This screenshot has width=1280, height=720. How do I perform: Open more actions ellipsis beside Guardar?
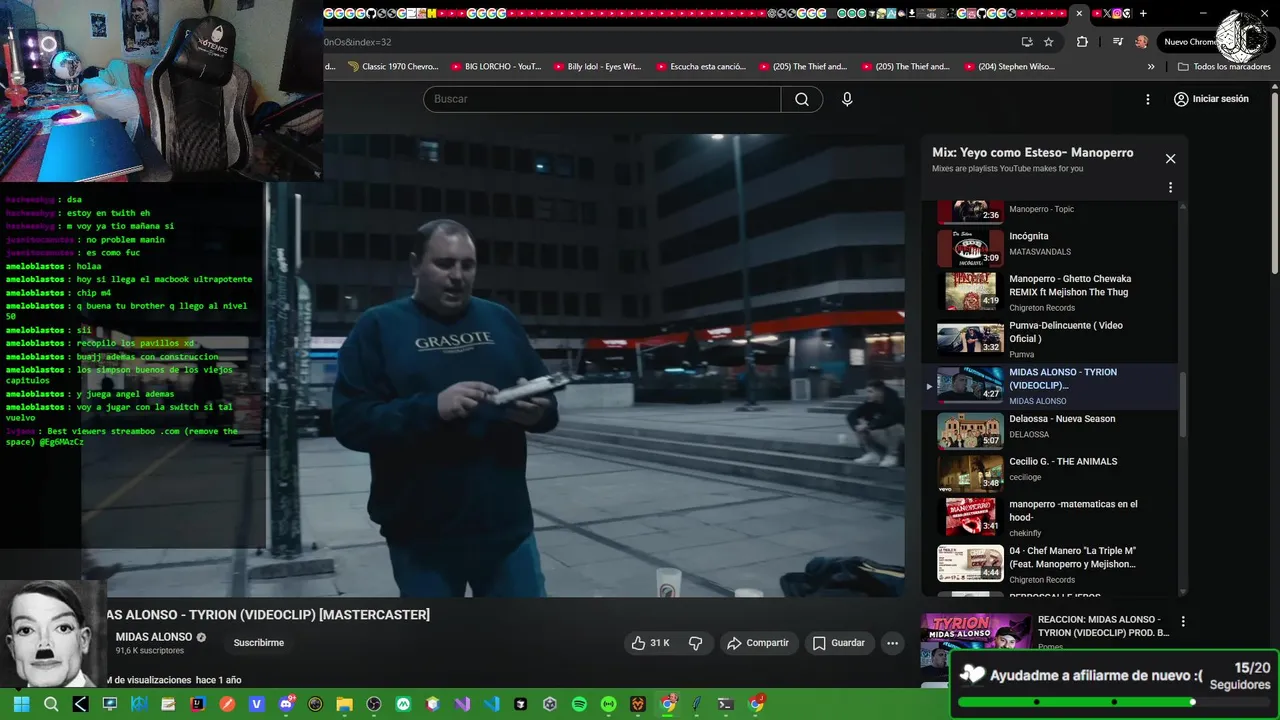[893, 643]
